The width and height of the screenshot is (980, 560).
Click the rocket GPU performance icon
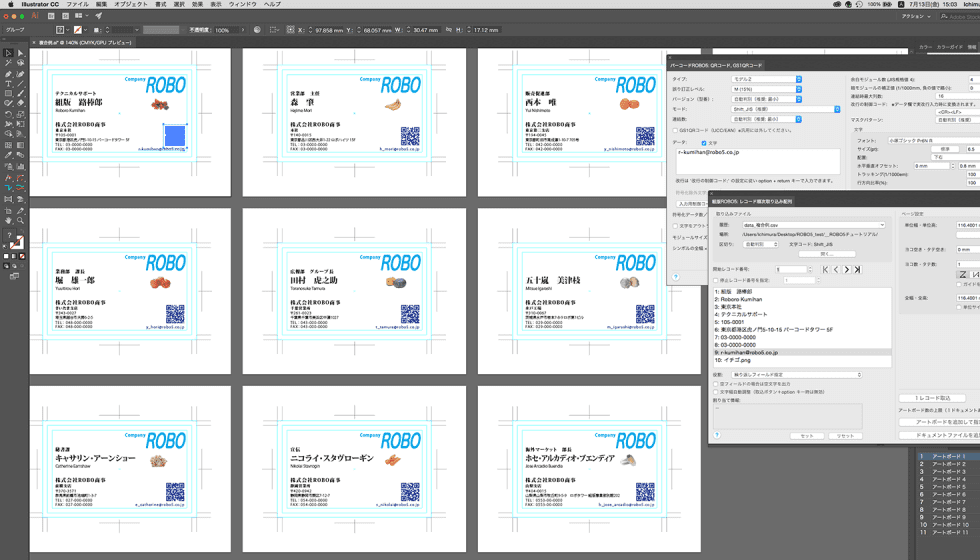tap(99, 16)
